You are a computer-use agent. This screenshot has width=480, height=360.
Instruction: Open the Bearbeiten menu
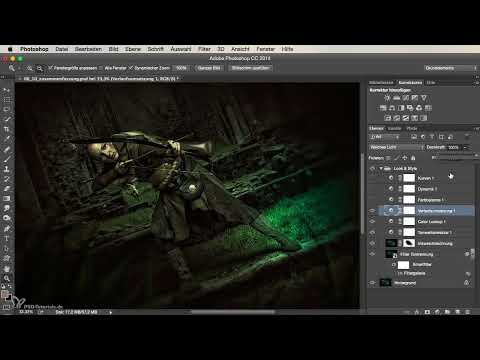click(88, 49)
